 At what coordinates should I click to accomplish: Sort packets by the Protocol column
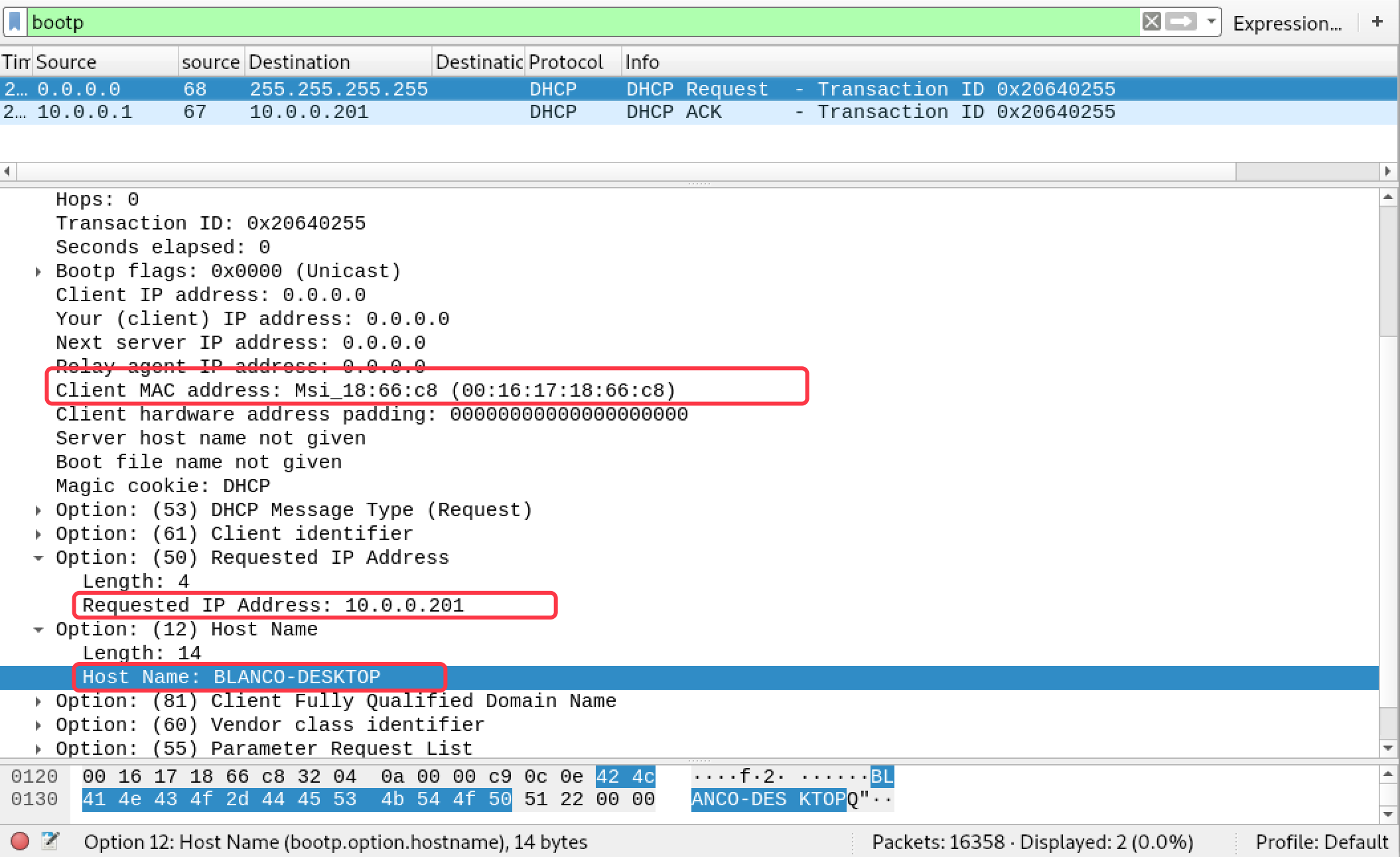tap(565, 62)
